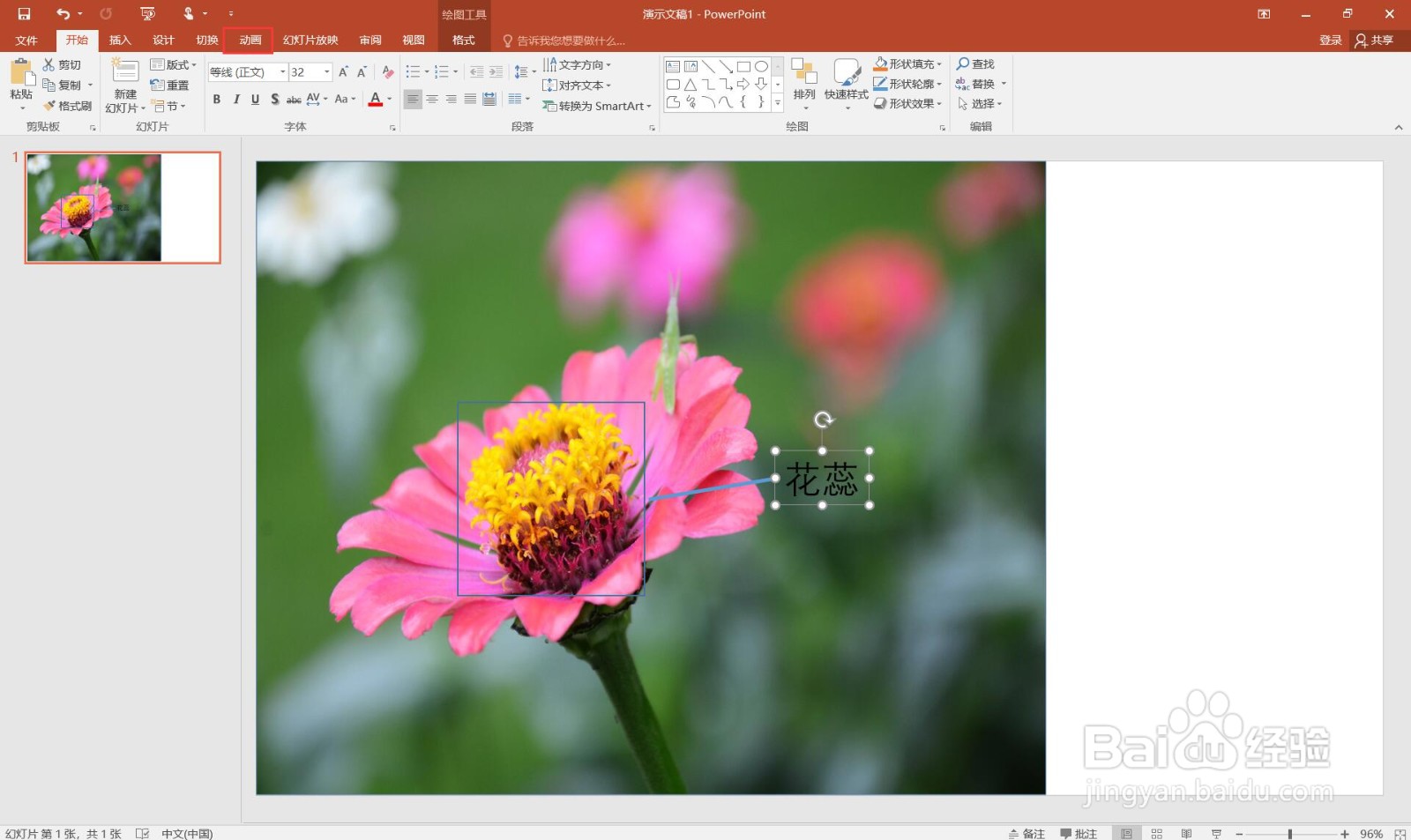The image size is (1411, 840).
Task: Toggle Underline formatting
Action: coord(256,100)
